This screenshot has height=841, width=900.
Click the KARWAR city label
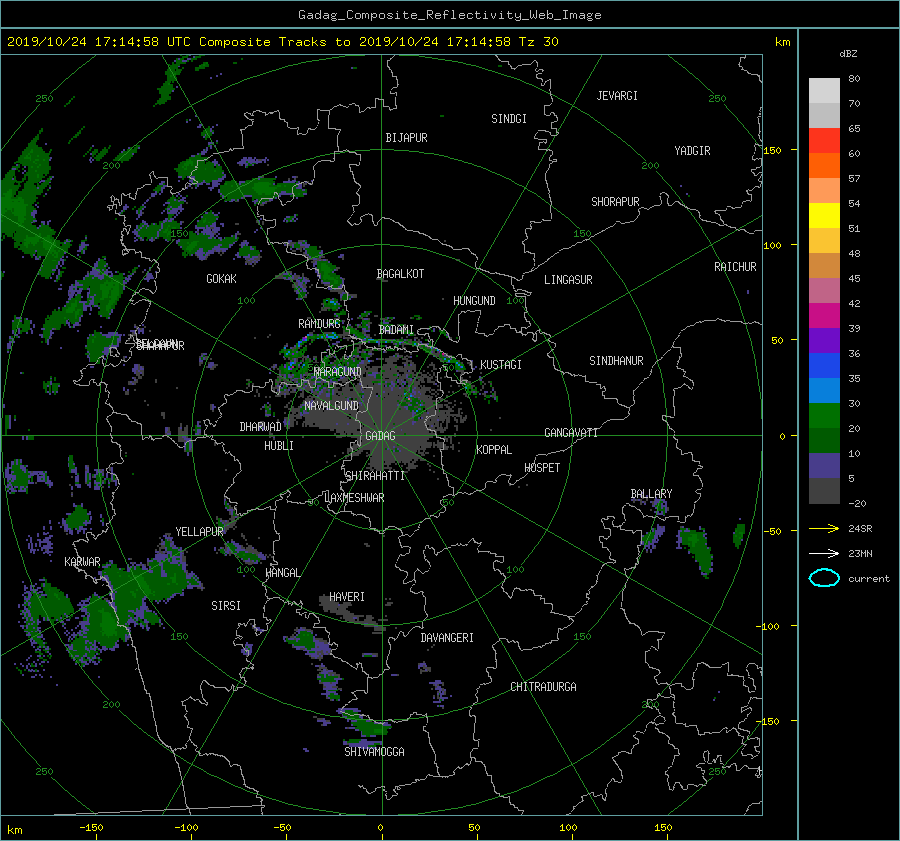82,562
